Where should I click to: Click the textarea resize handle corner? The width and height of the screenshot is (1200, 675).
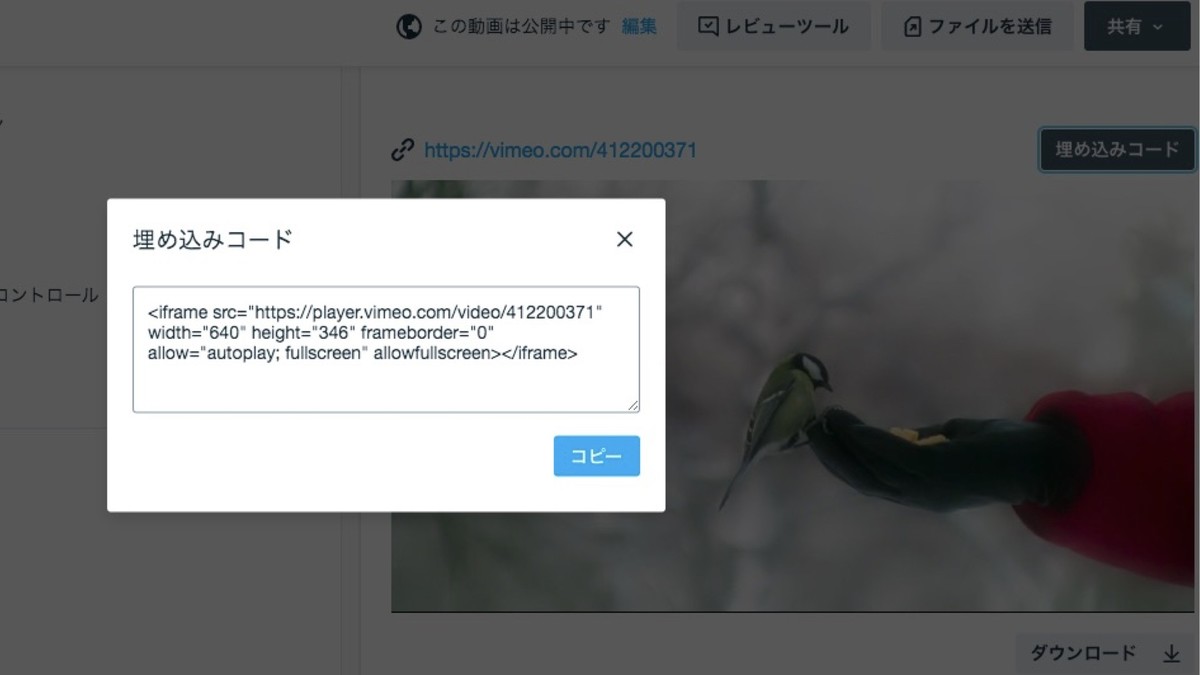coord(633,405)
